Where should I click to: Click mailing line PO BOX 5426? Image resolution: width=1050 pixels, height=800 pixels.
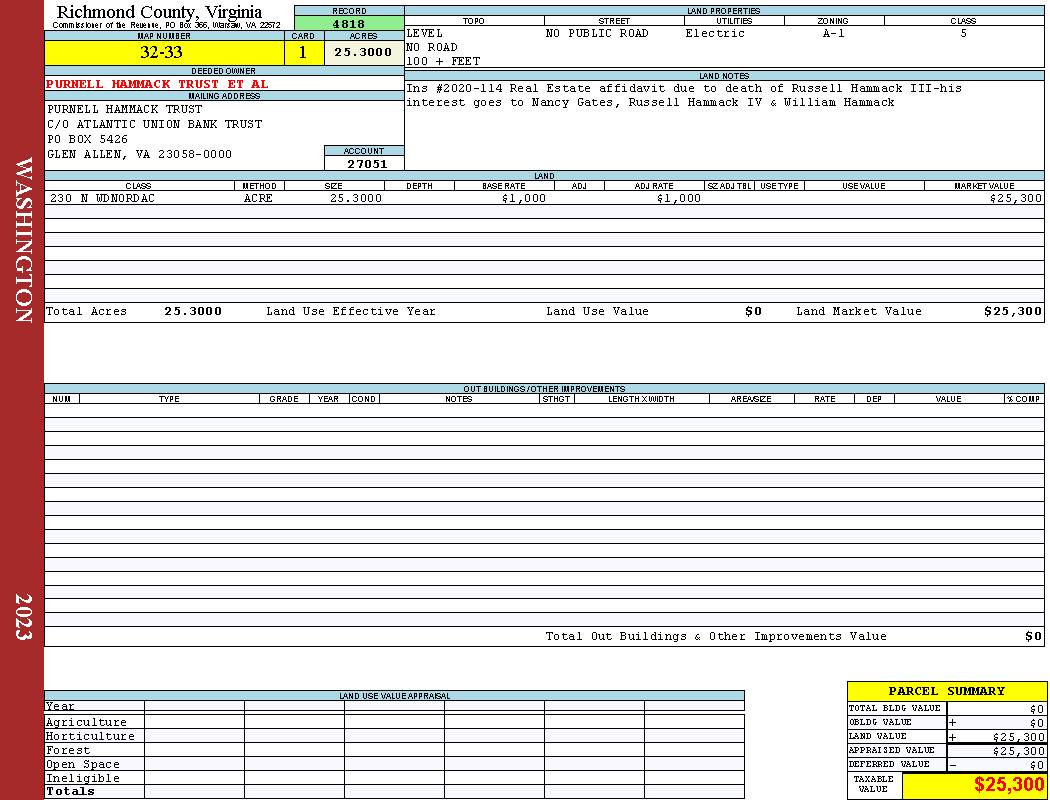pos(87,139)
